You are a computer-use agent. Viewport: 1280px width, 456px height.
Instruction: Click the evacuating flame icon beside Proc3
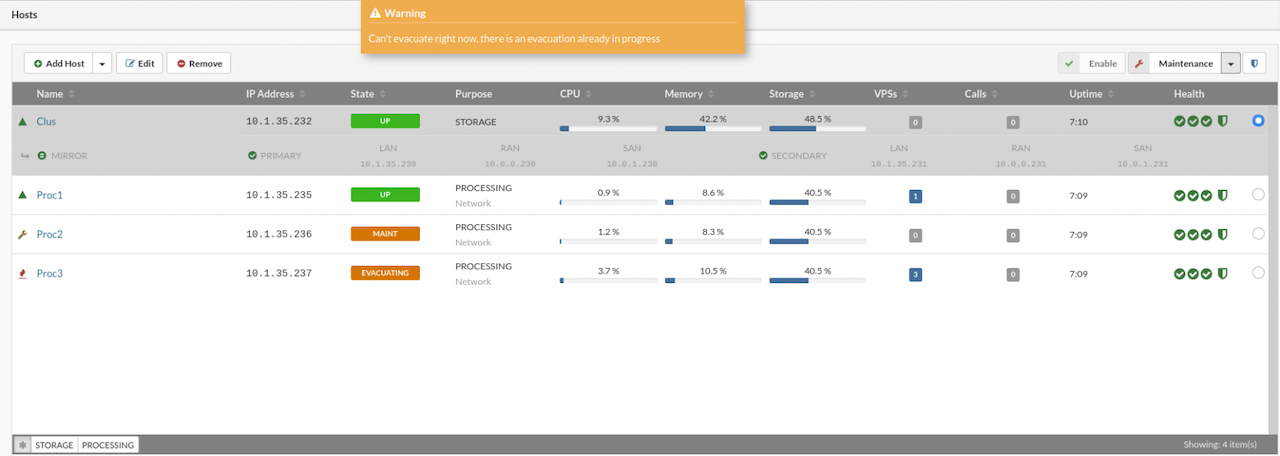[x=22, y=273]
